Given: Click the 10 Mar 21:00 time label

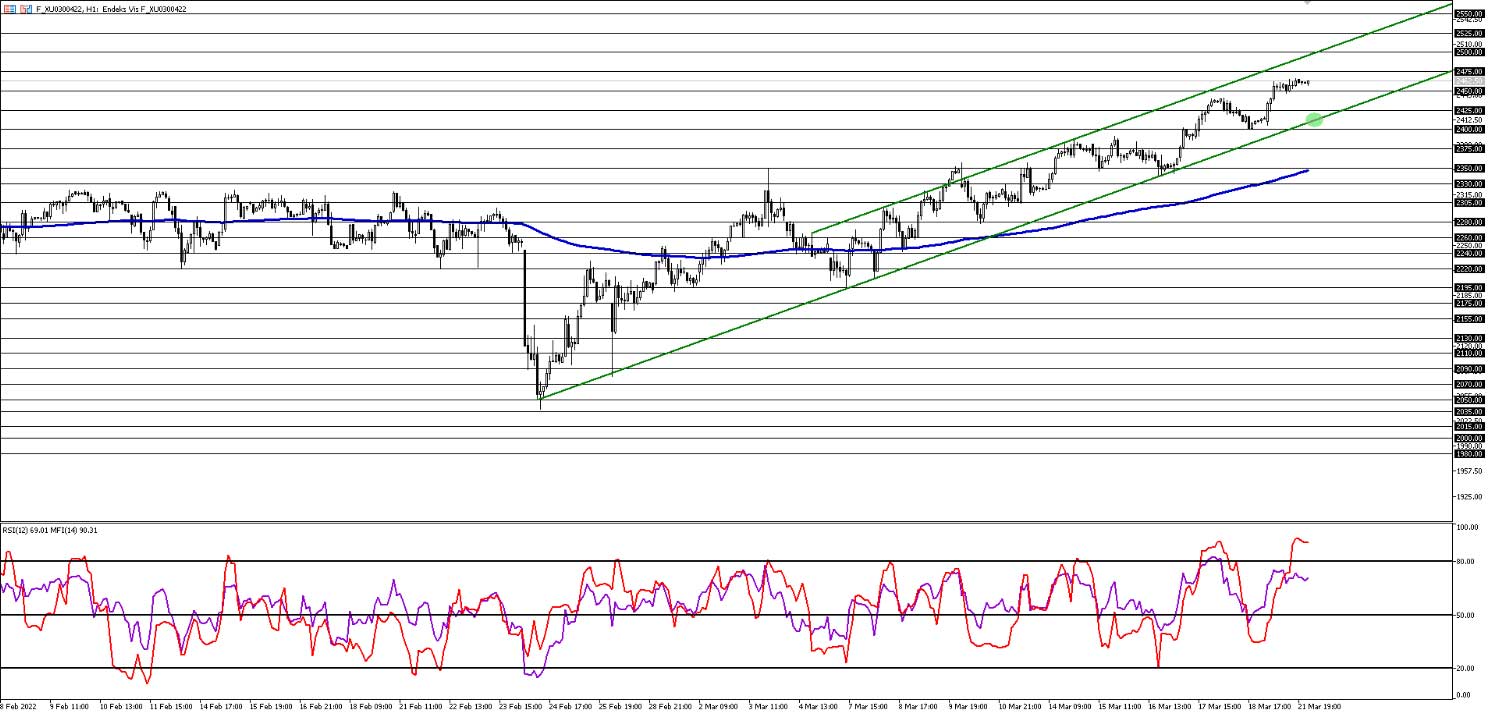Looking at the screenshot, I should [1019, 706].
